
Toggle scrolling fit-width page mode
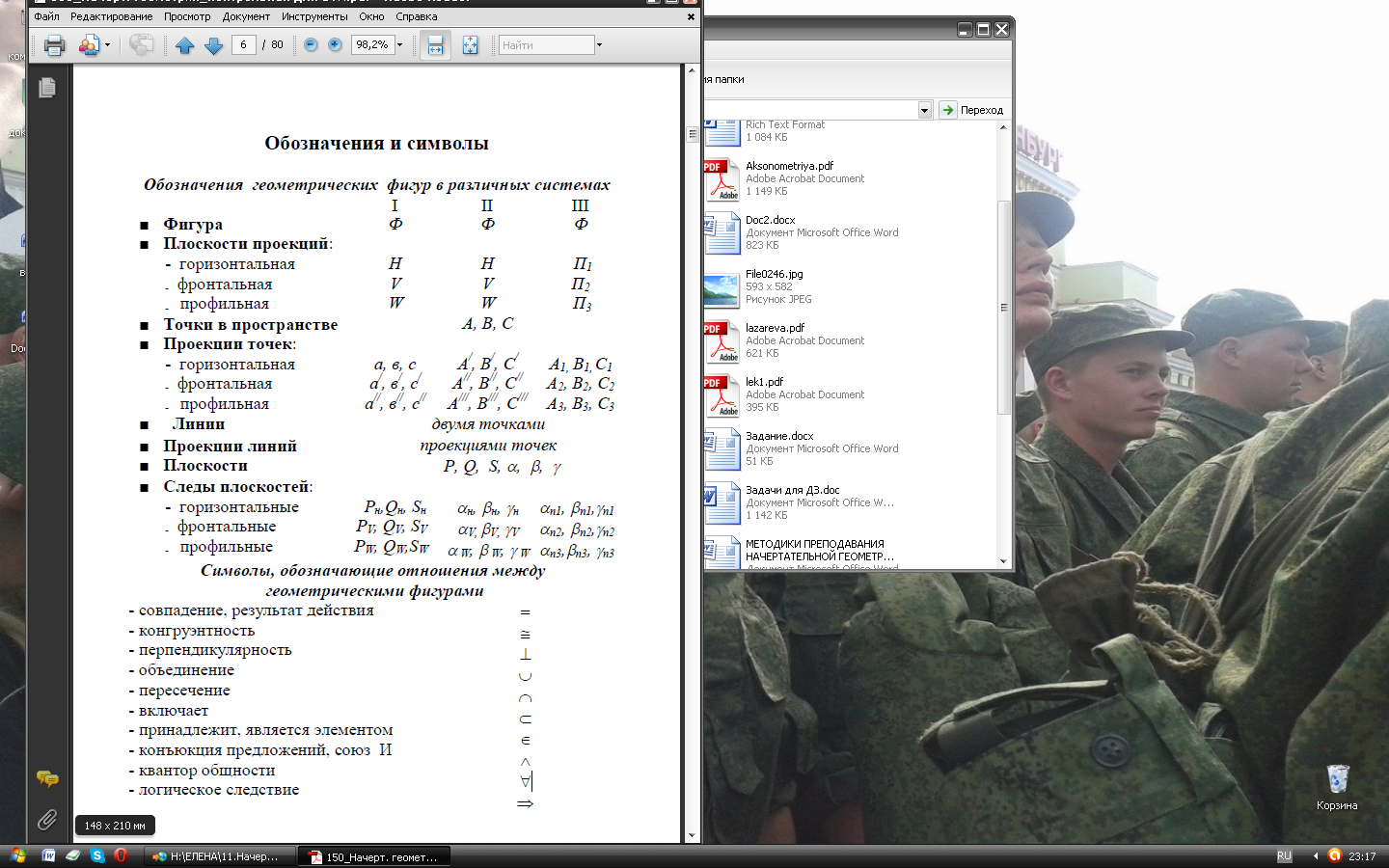point(435,45)
